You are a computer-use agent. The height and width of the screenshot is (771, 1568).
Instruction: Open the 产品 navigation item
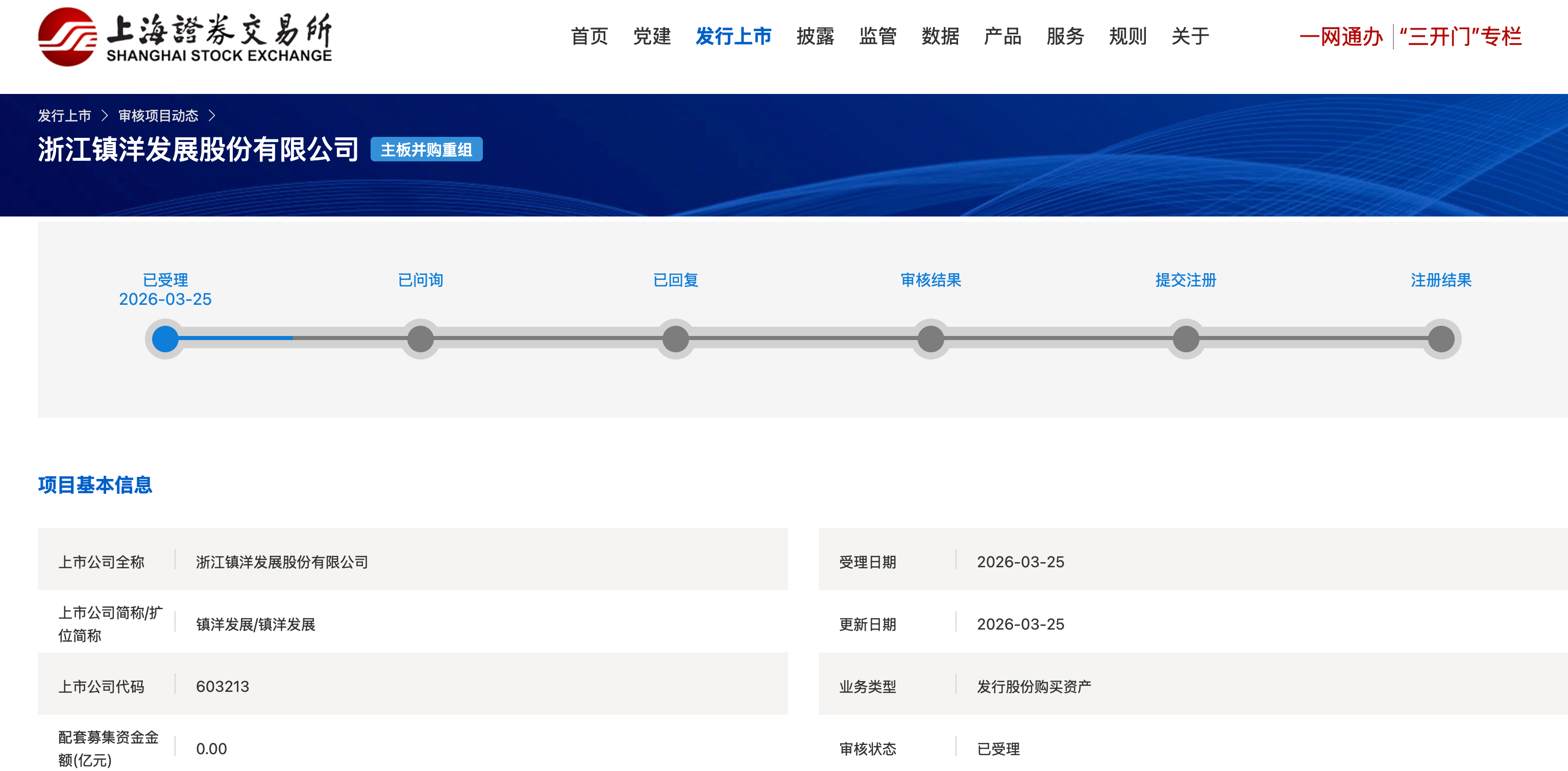pos(1002,37)
